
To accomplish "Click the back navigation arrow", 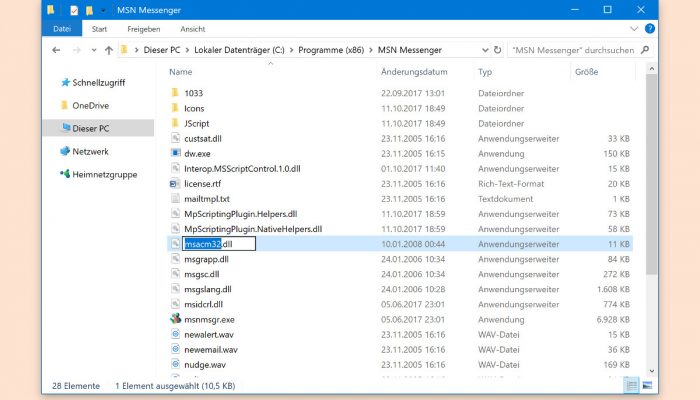I will click(x=56, y=50).
